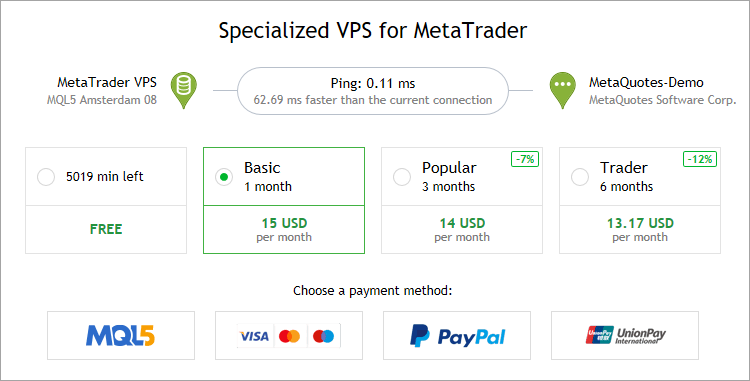
Task: Click the Ping 0.11 ms info bubble
Action: pyautogui.click(x=373, y=91)
